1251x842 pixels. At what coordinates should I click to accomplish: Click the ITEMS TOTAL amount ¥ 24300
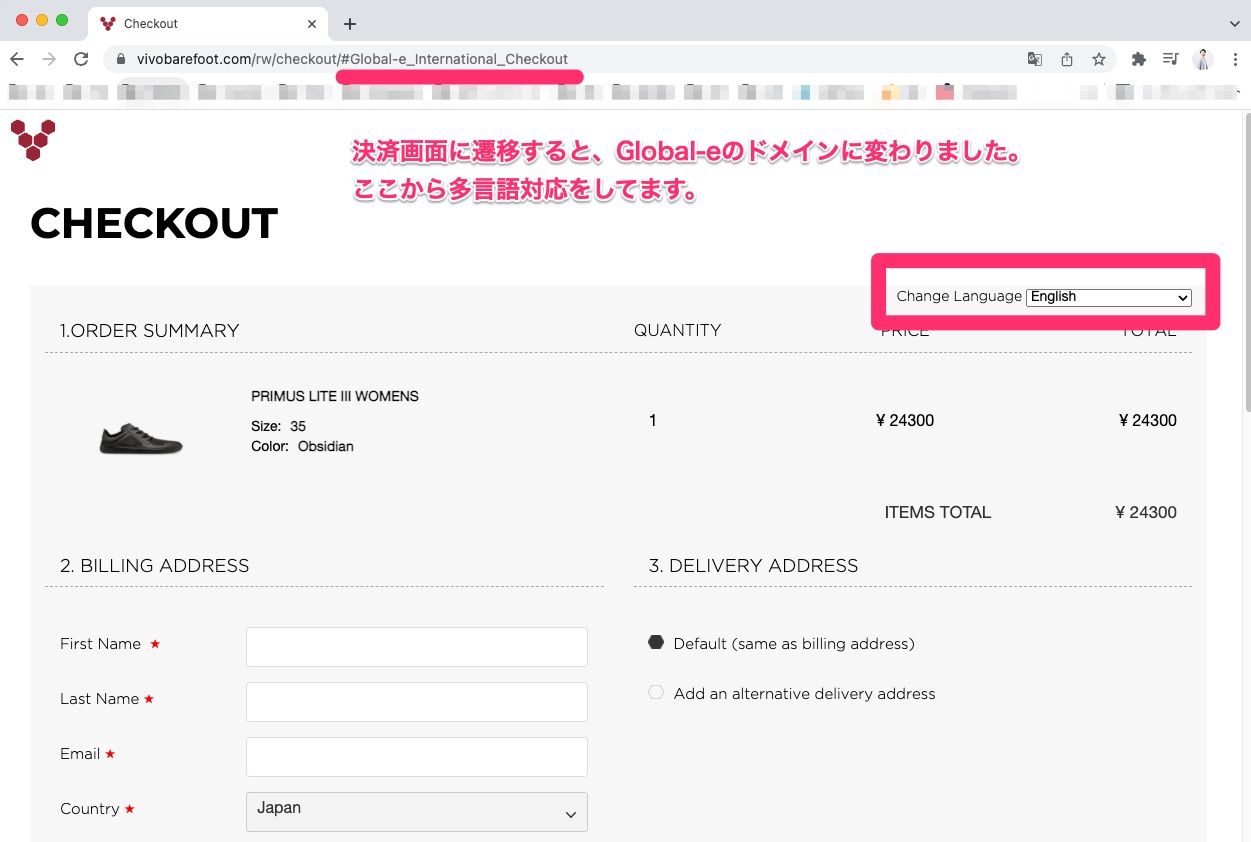[1146, 512]
